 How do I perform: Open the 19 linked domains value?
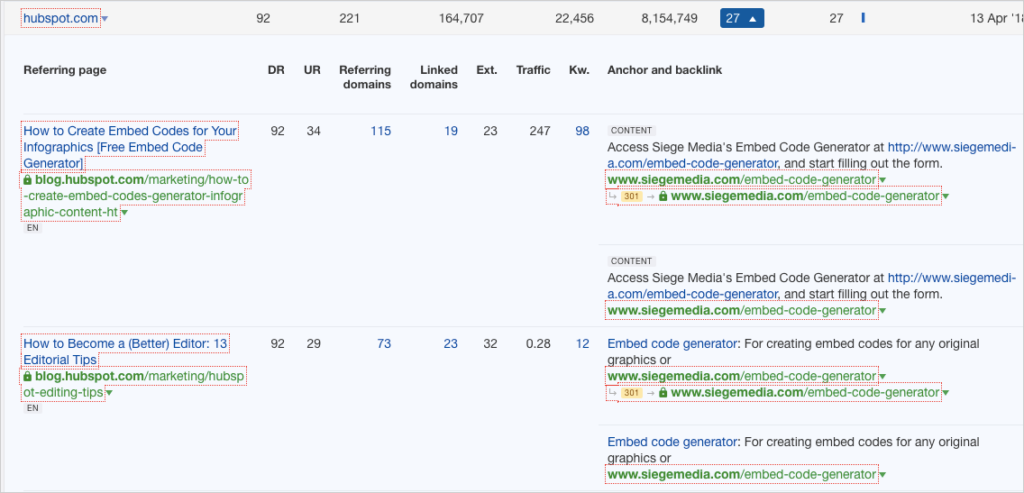pyautogui.click(x=451, y=131)
